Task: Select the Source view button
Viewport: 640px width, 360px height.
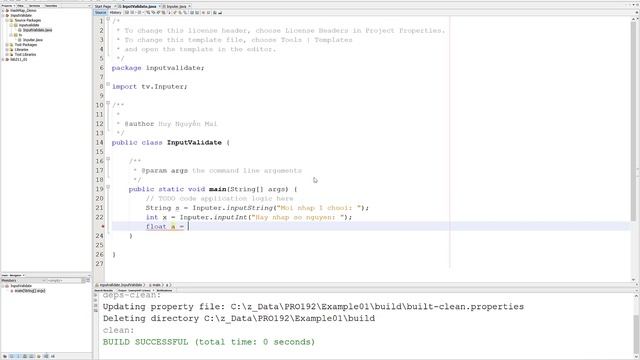Action: pos(100,13)
